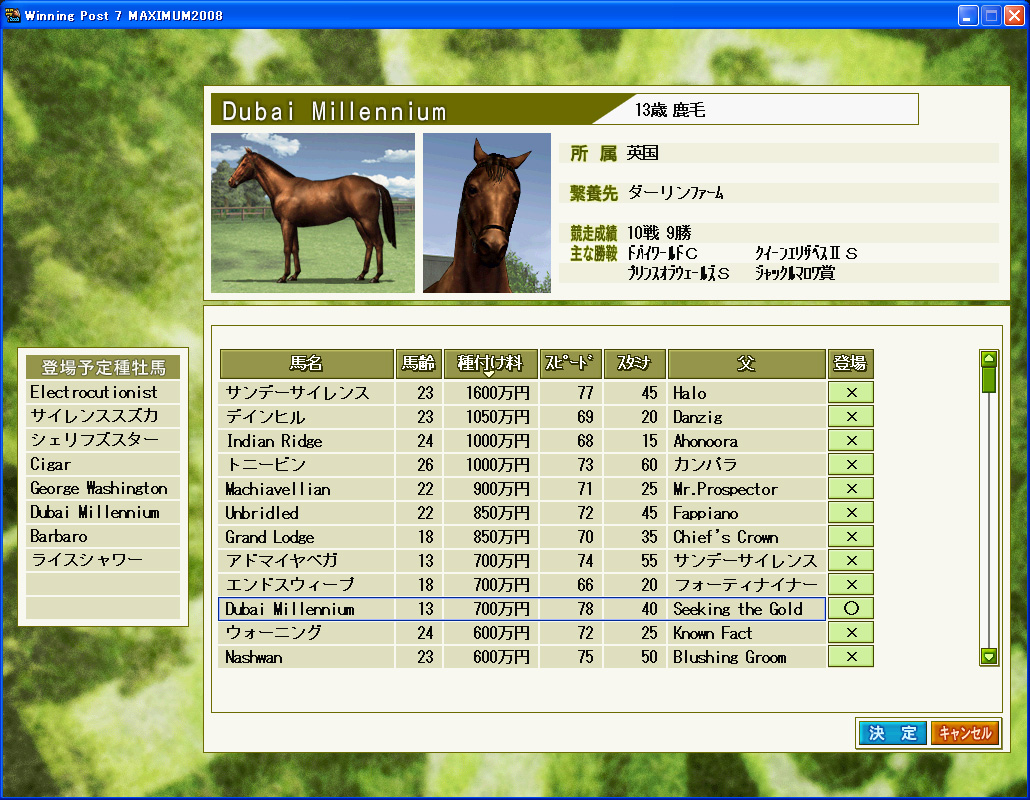
Task: Sort by 馬名 column header
Action: point(307,364)
